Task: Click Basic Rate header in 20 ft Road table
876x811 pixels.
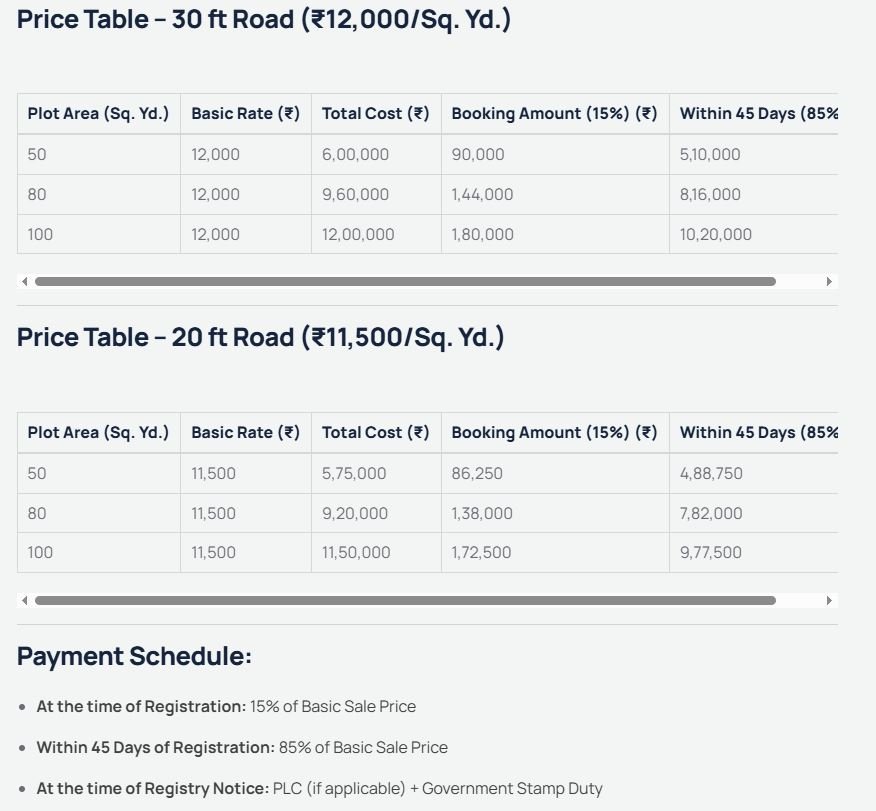Action: click(245, 433)
